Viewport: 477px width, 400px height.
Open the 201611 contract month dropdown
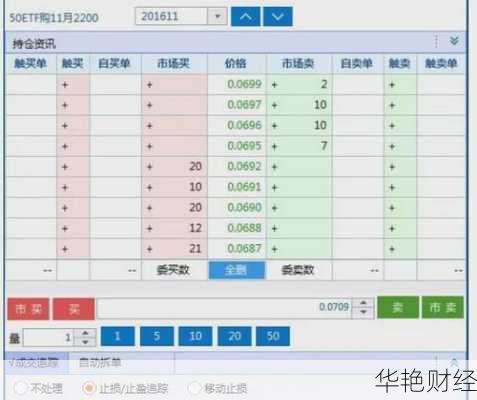click(217, 16)
